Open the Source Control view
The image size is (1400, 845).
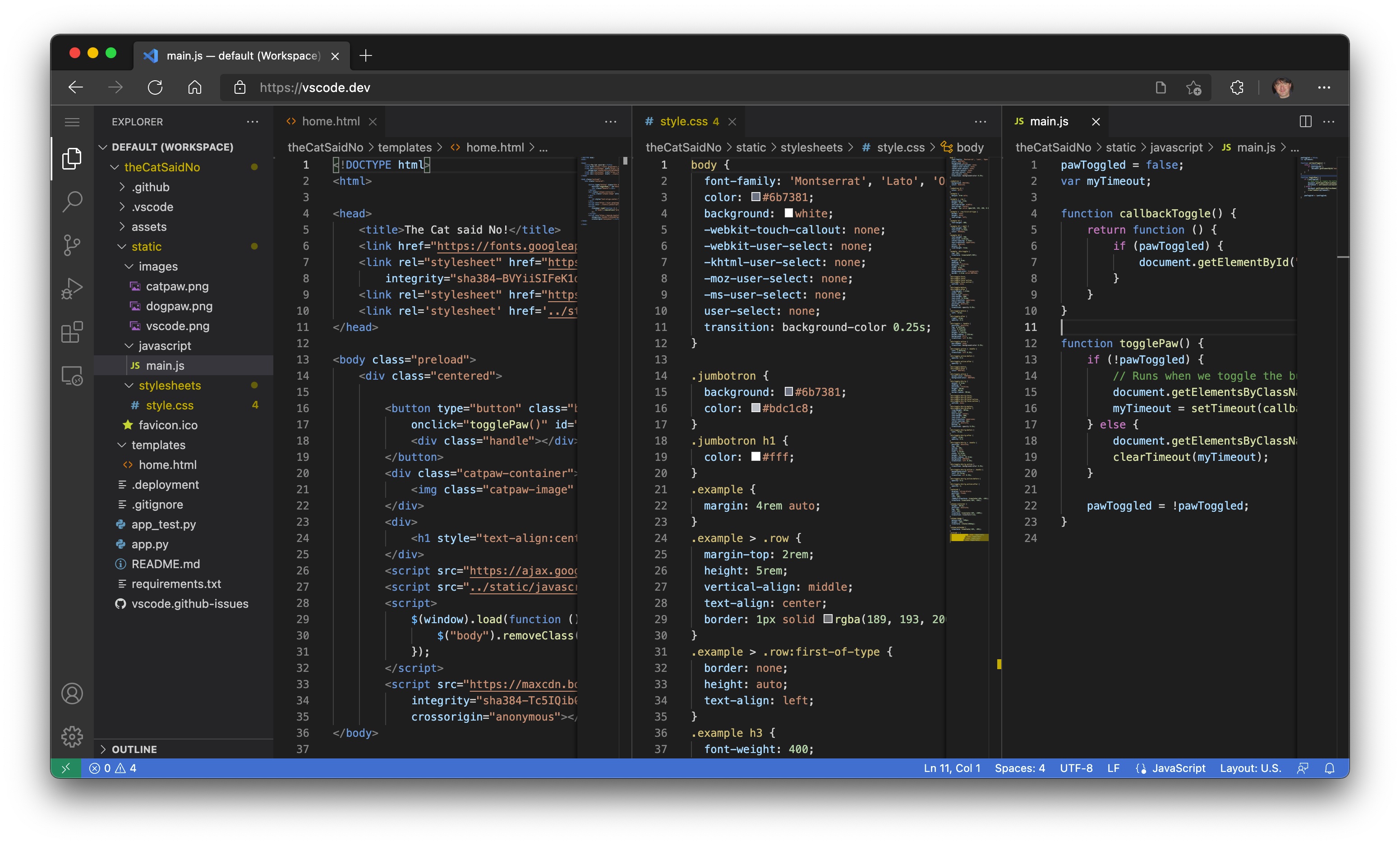72,245
